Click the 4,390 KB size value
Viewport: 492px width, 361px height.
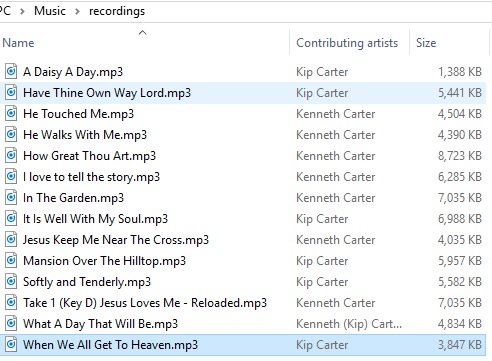[460, 135]
